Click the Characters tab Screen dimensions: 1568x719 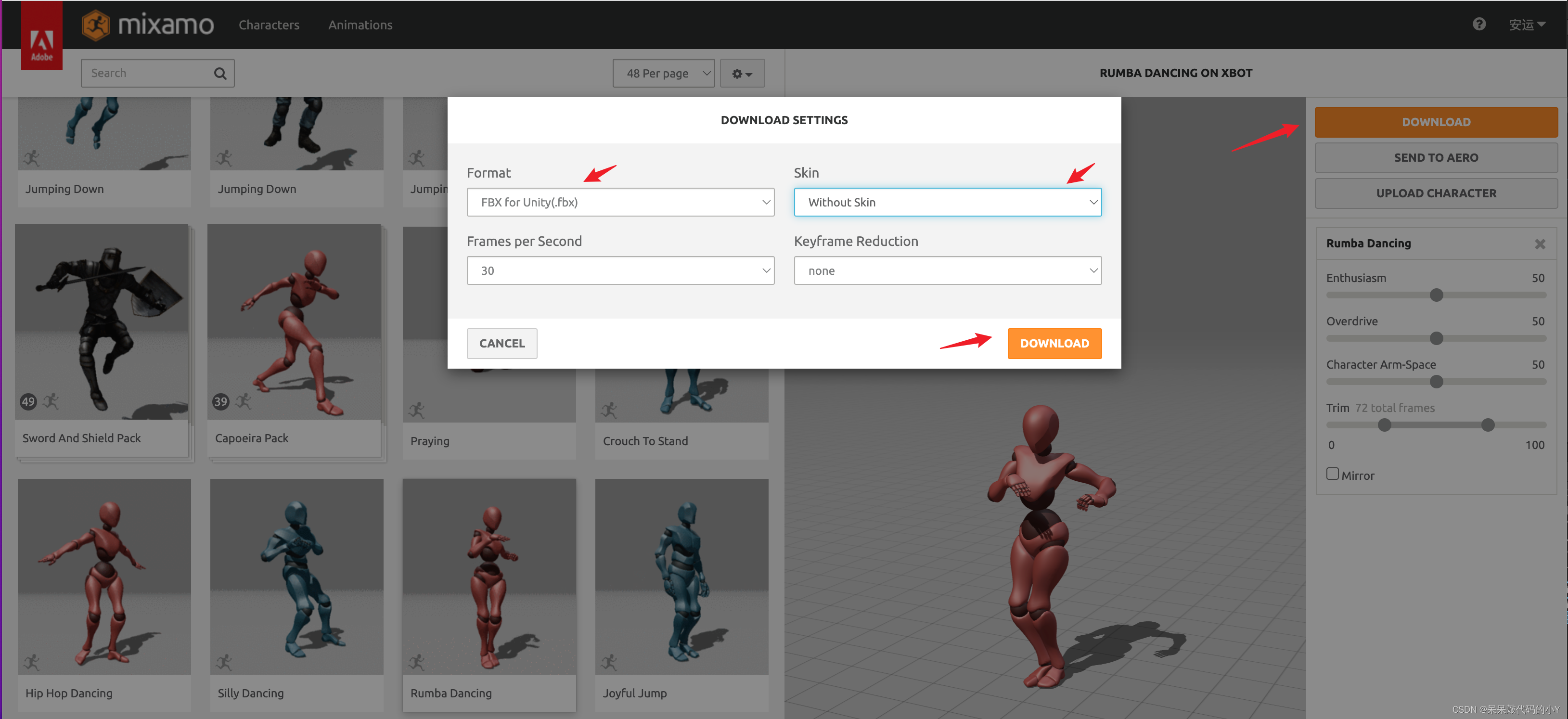(x=269, y=24)
